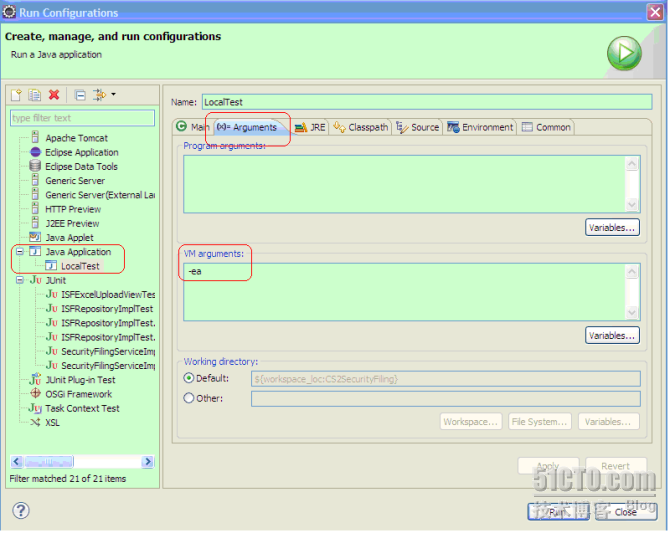Select the Task Context Test icon
The width and height of the screenshot is (670, 533).
point(35,408)
